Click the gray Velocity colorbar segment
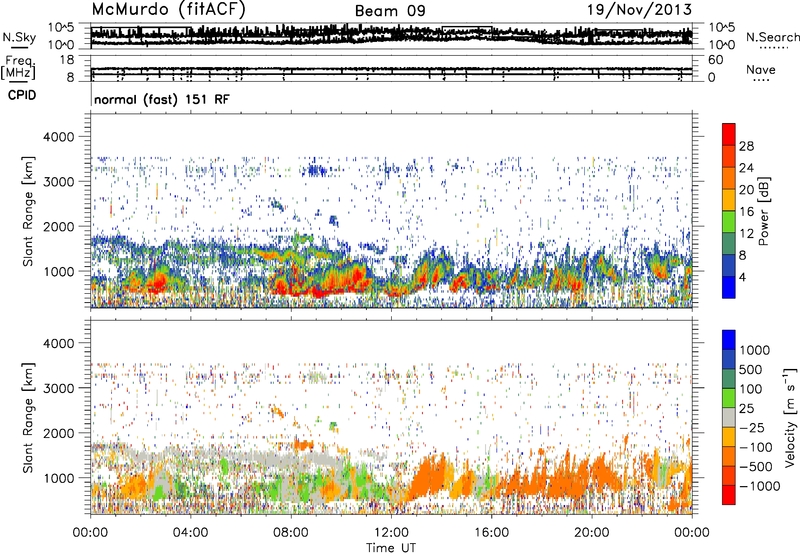Viewport: 800px width, 554px height. tap(729, 417)
